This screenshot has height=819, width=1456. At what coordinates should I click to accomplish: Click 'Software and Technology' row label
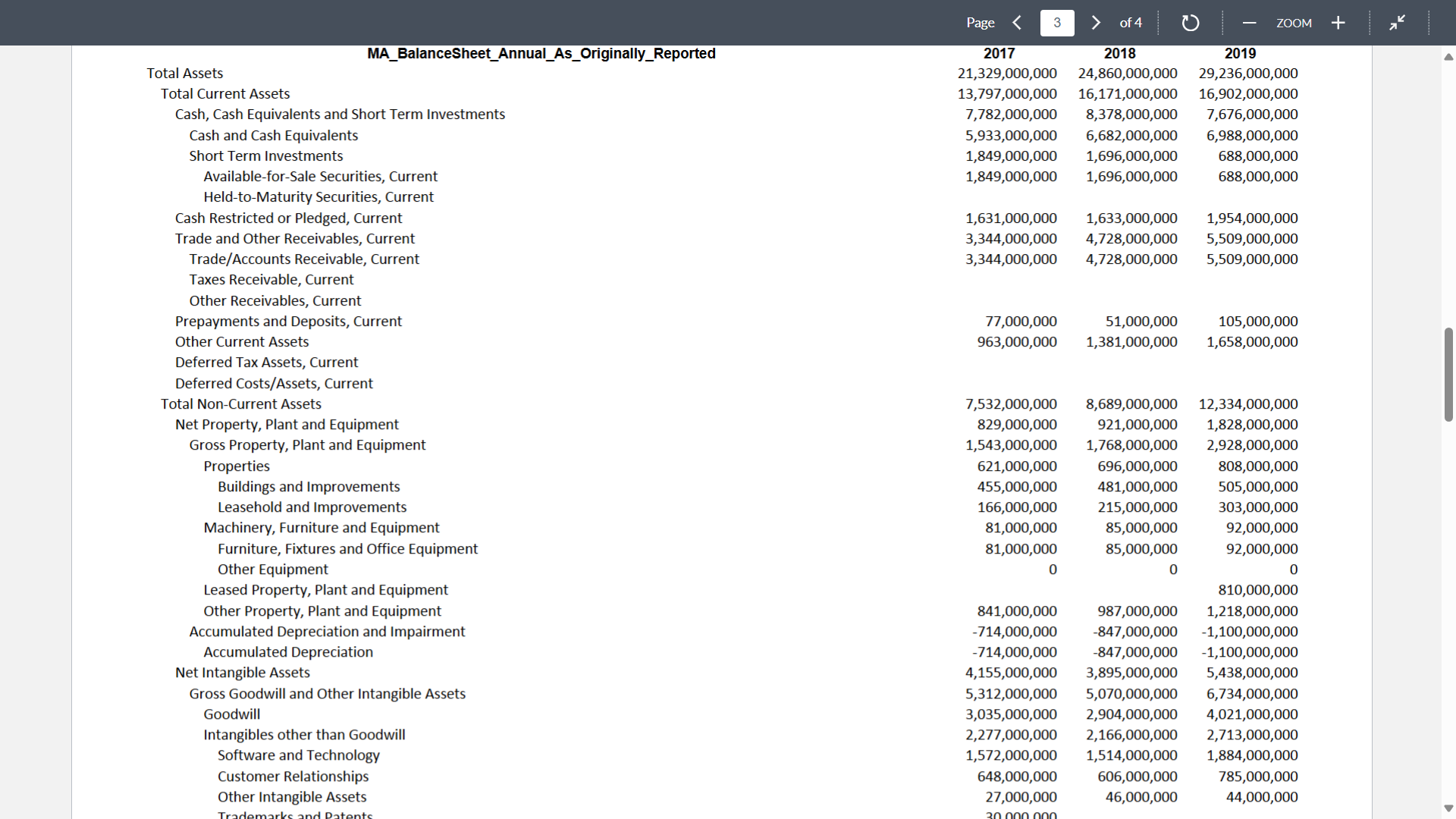point(299,755)
